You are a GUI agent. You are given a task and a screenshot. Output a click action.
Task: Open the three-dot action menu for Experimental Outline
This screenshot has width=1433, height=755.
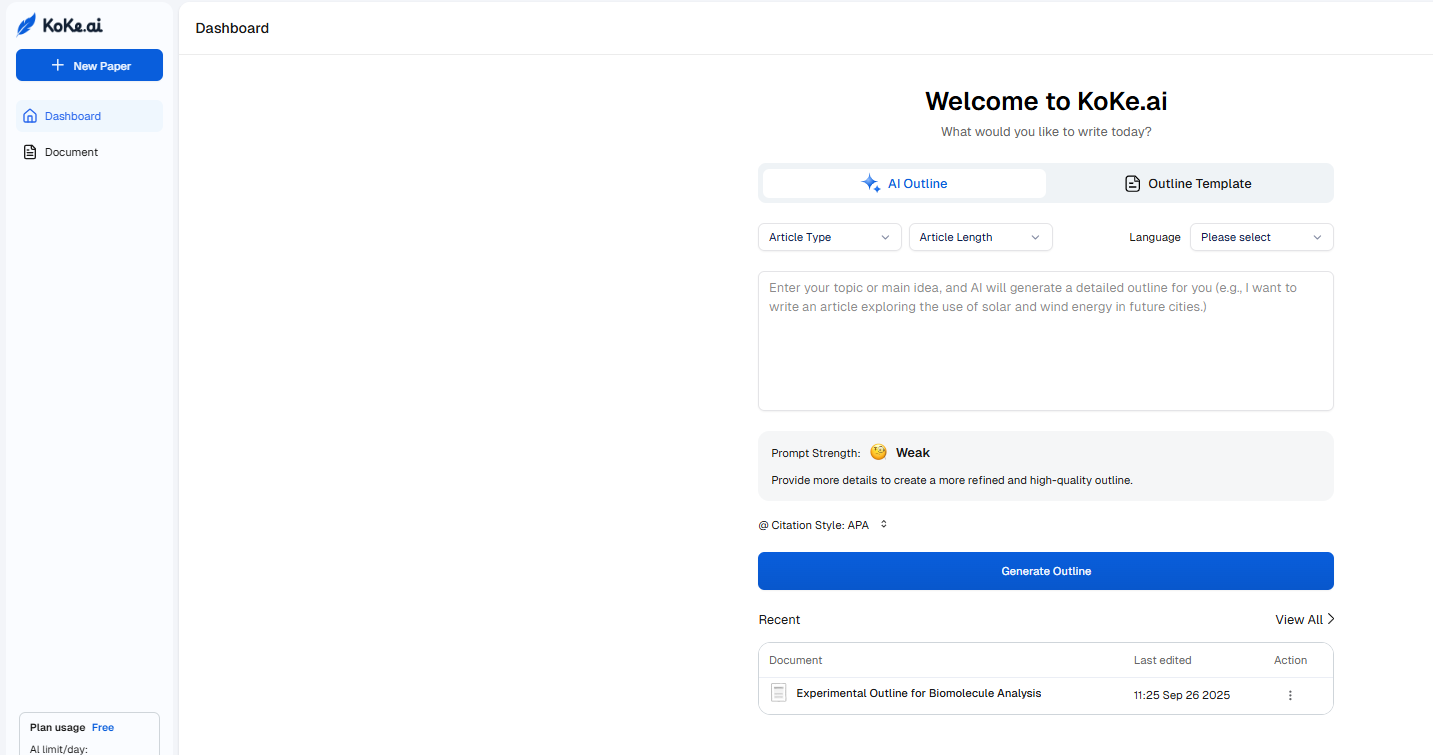point(1290,695)
